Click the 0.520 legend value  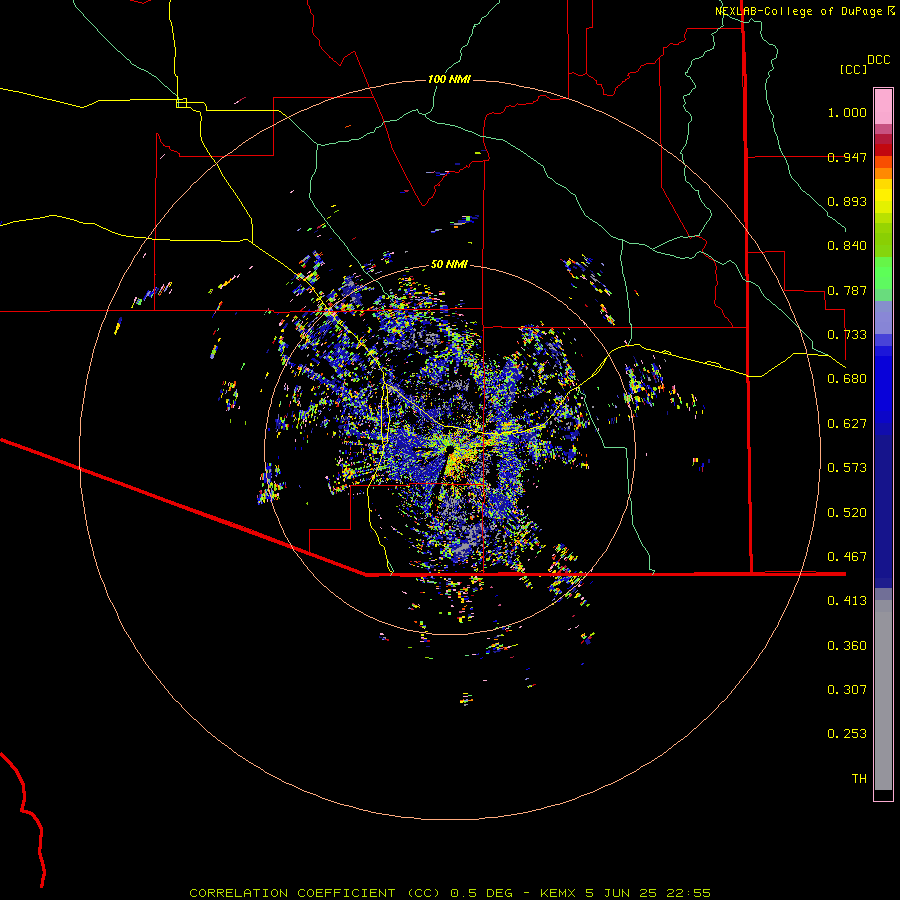tap(847, 513)
